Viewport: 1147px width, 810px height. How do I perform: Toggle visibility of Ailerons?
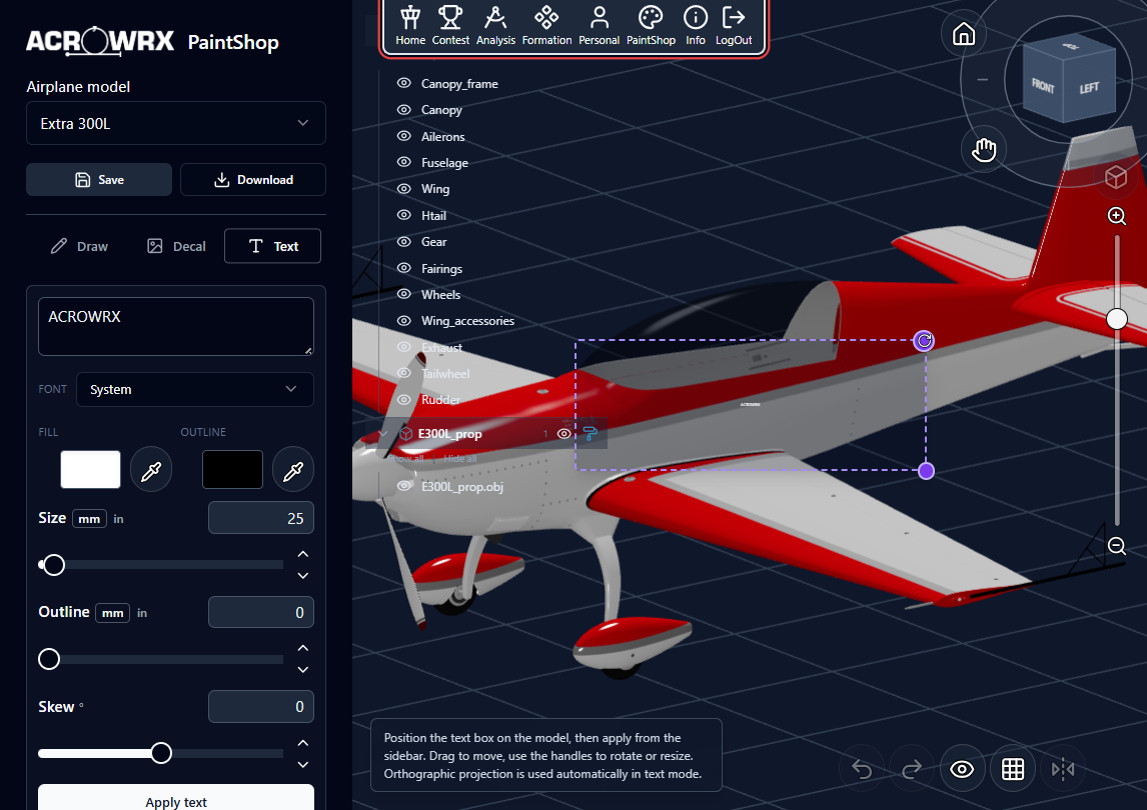[x=404, y=136]
